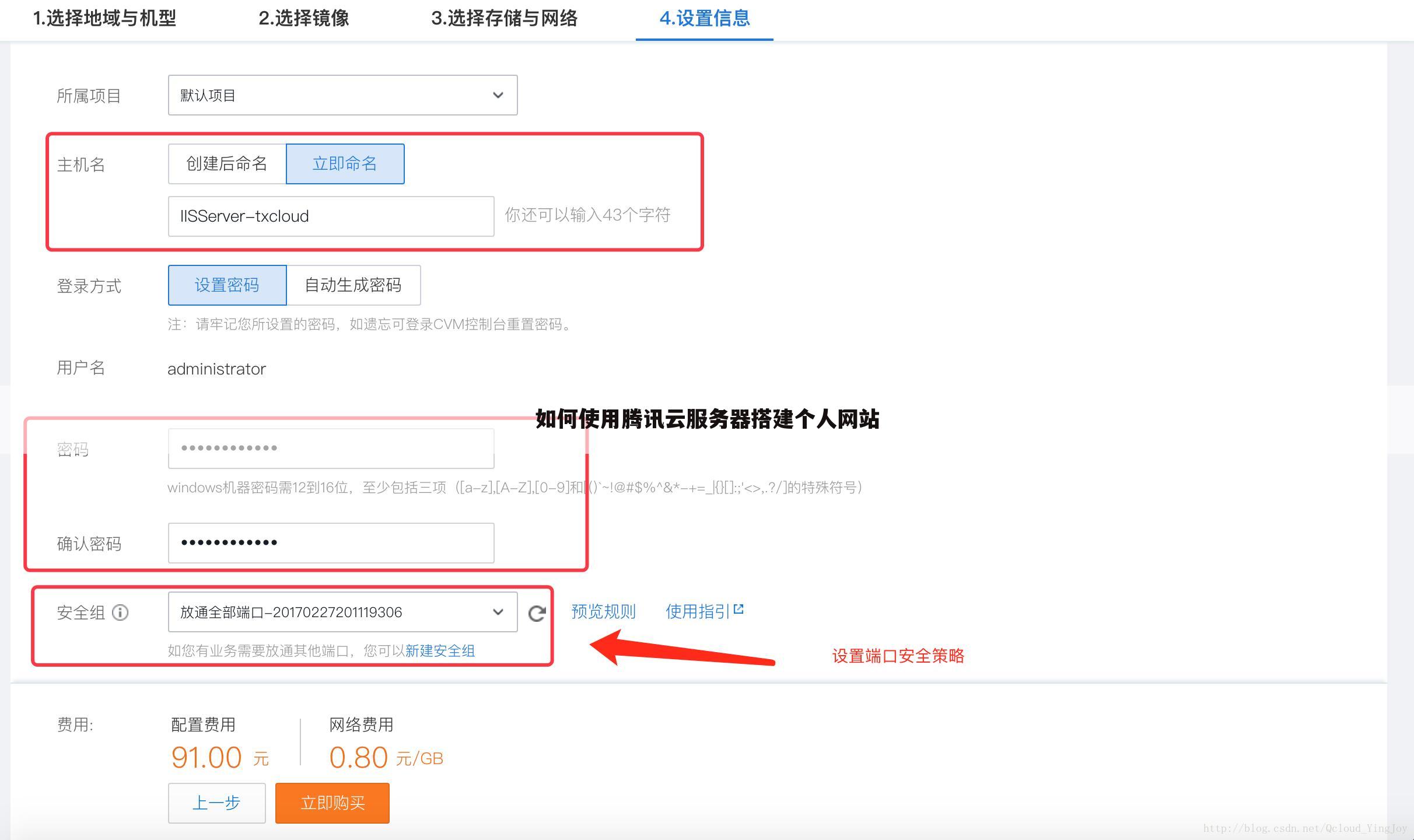Screen dimensions: 1414x840
Task: Expand the 放通全部端口 security group dropdown
Action: [342, 612]
